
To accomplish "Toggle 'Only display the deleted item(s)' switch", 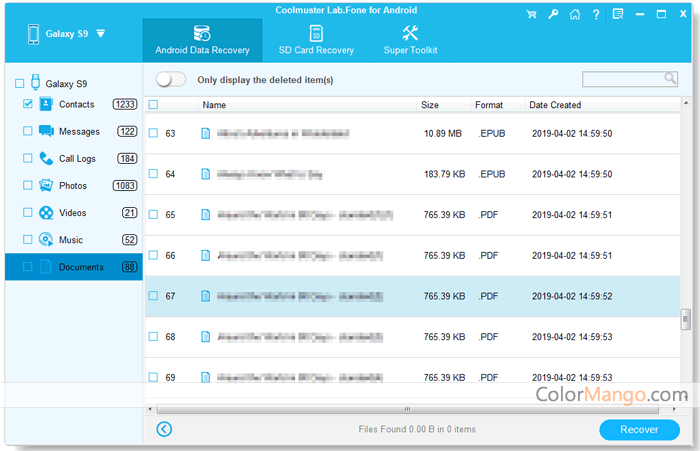I will 172,79.
